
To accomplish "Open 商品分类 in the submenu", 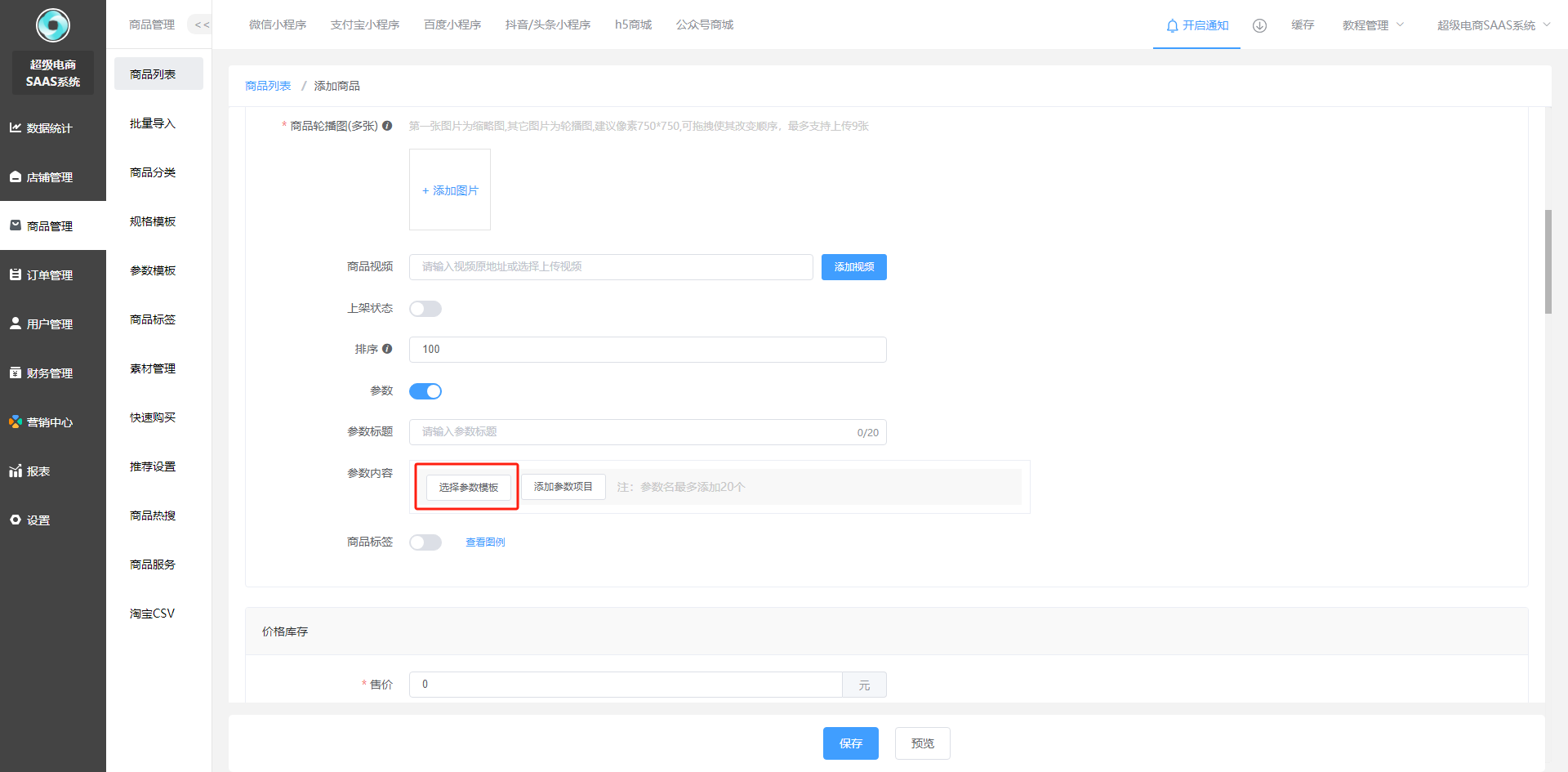I will 153,172.
